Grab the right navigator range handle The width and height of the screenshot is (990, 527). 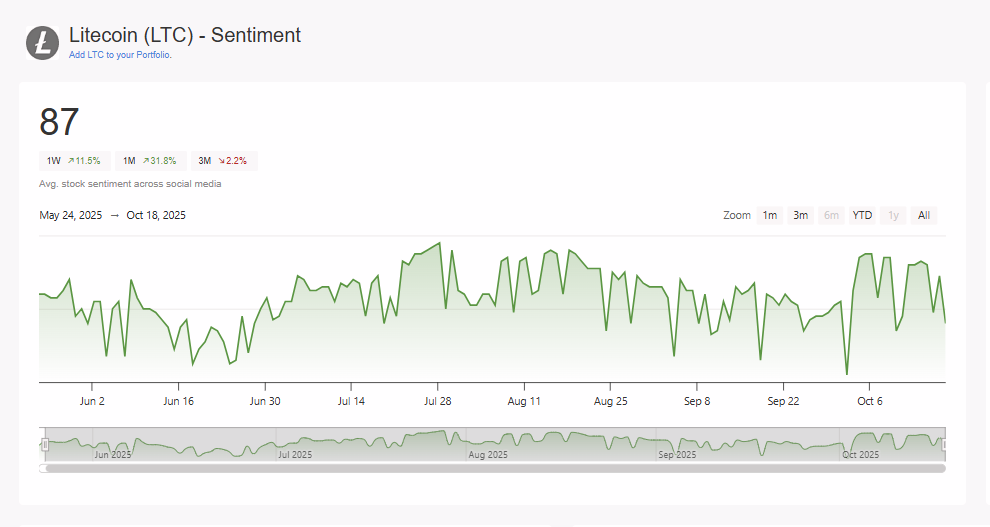coord(945,445)
